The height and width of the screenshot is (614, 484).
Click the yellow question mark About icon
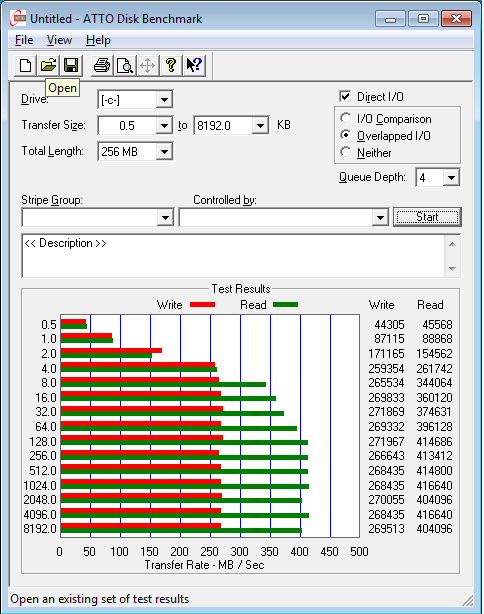pos(171,65)
